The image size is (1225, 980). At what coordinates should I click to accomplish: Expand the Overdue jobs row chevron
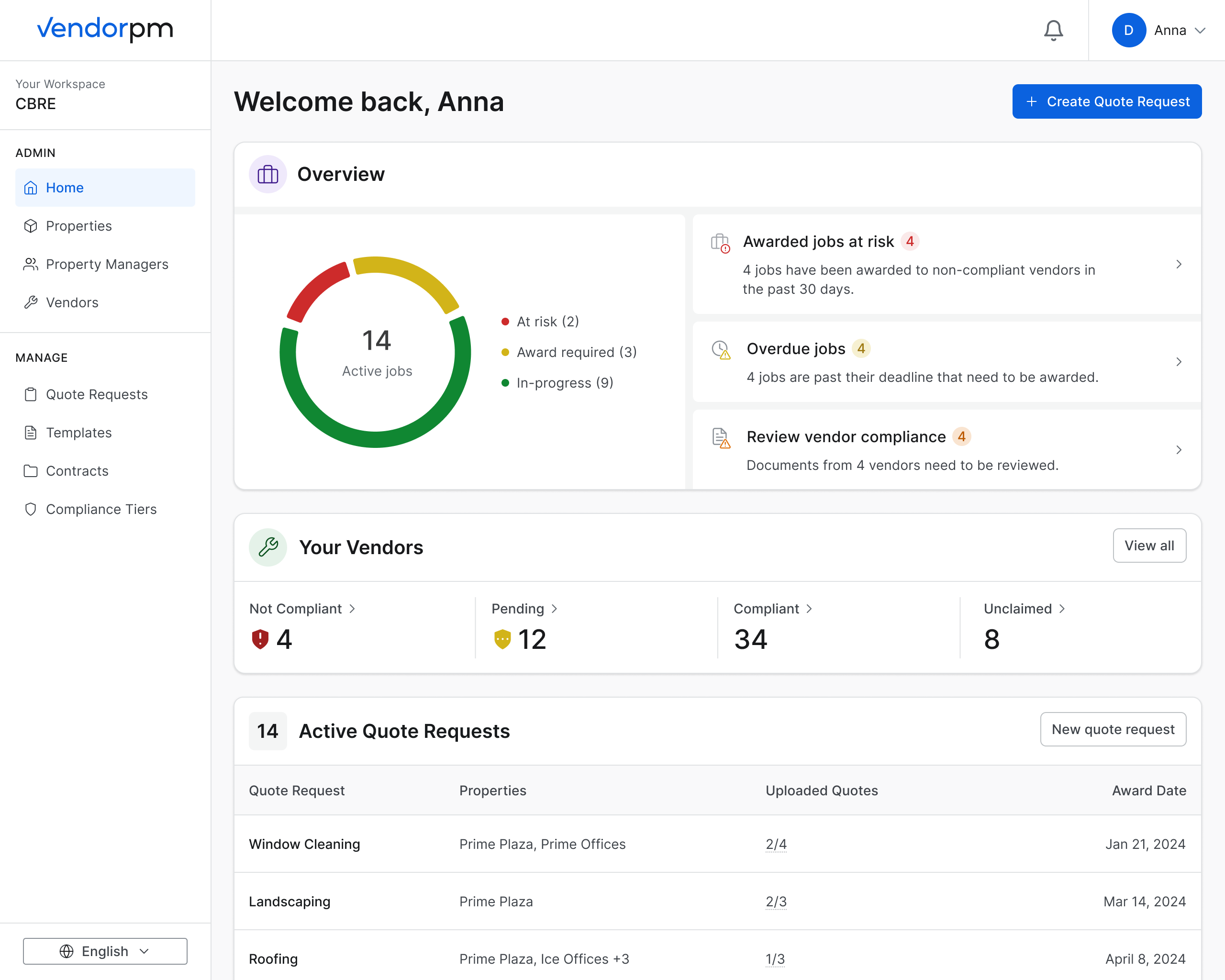(x=1179, y=362)
